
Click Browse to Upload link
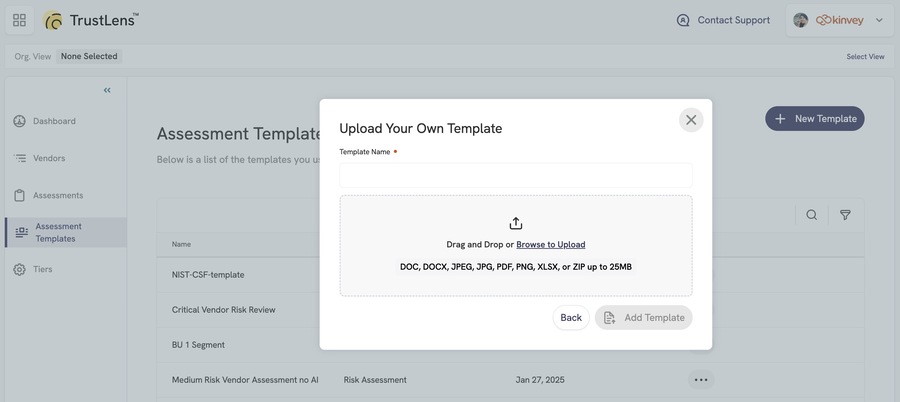(x=550, y=245)
